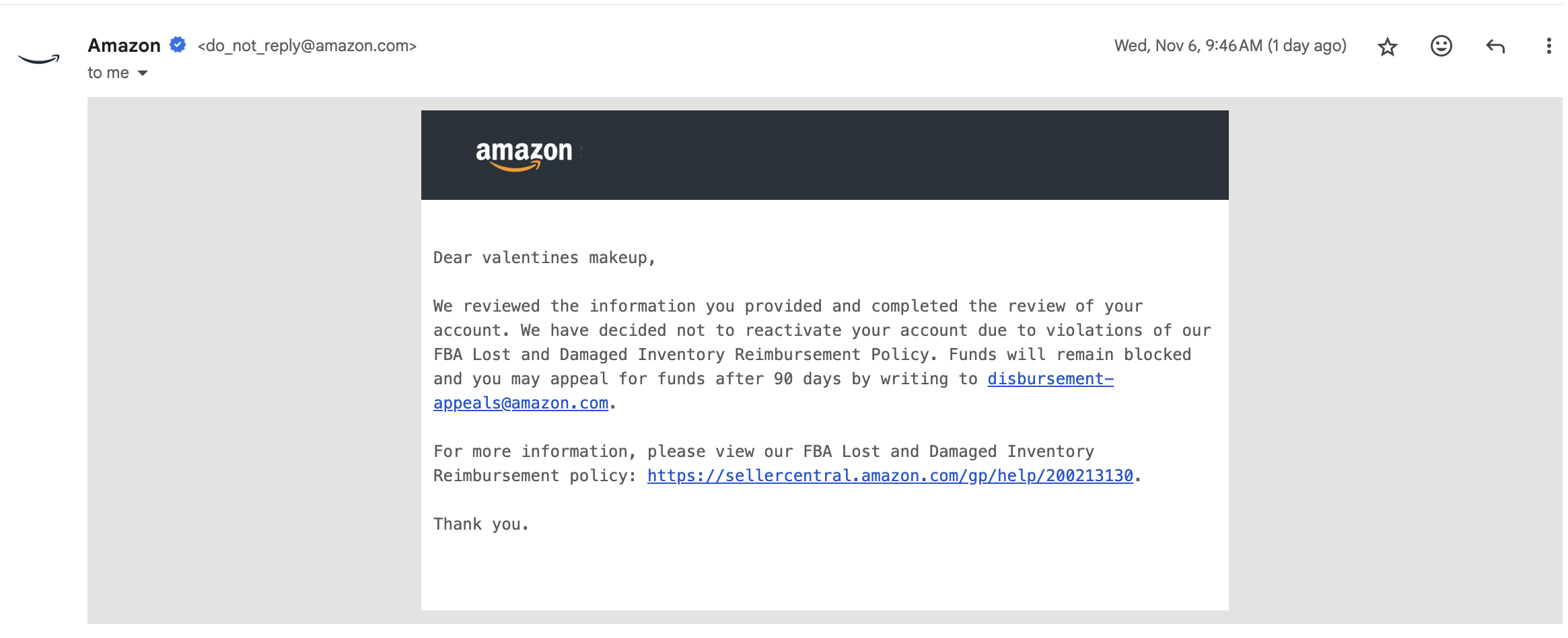Viewport: 1568px width, 638px height.
Task: Click the reply arrow icon
Action: 1495,46
